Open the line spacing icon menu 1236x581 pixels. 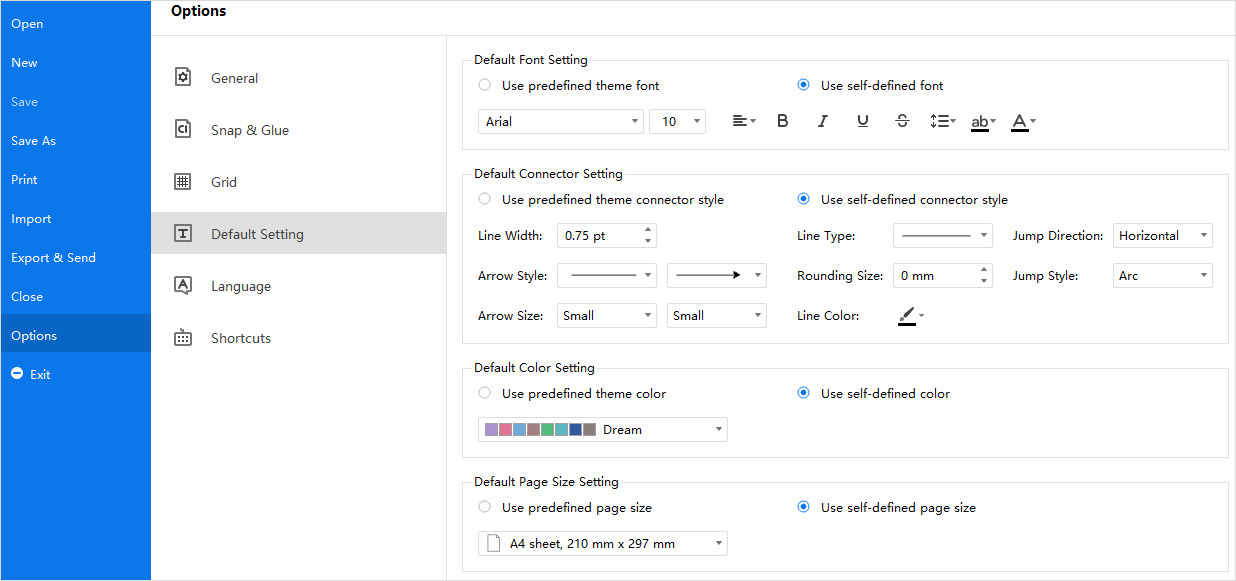pos(942,121)
